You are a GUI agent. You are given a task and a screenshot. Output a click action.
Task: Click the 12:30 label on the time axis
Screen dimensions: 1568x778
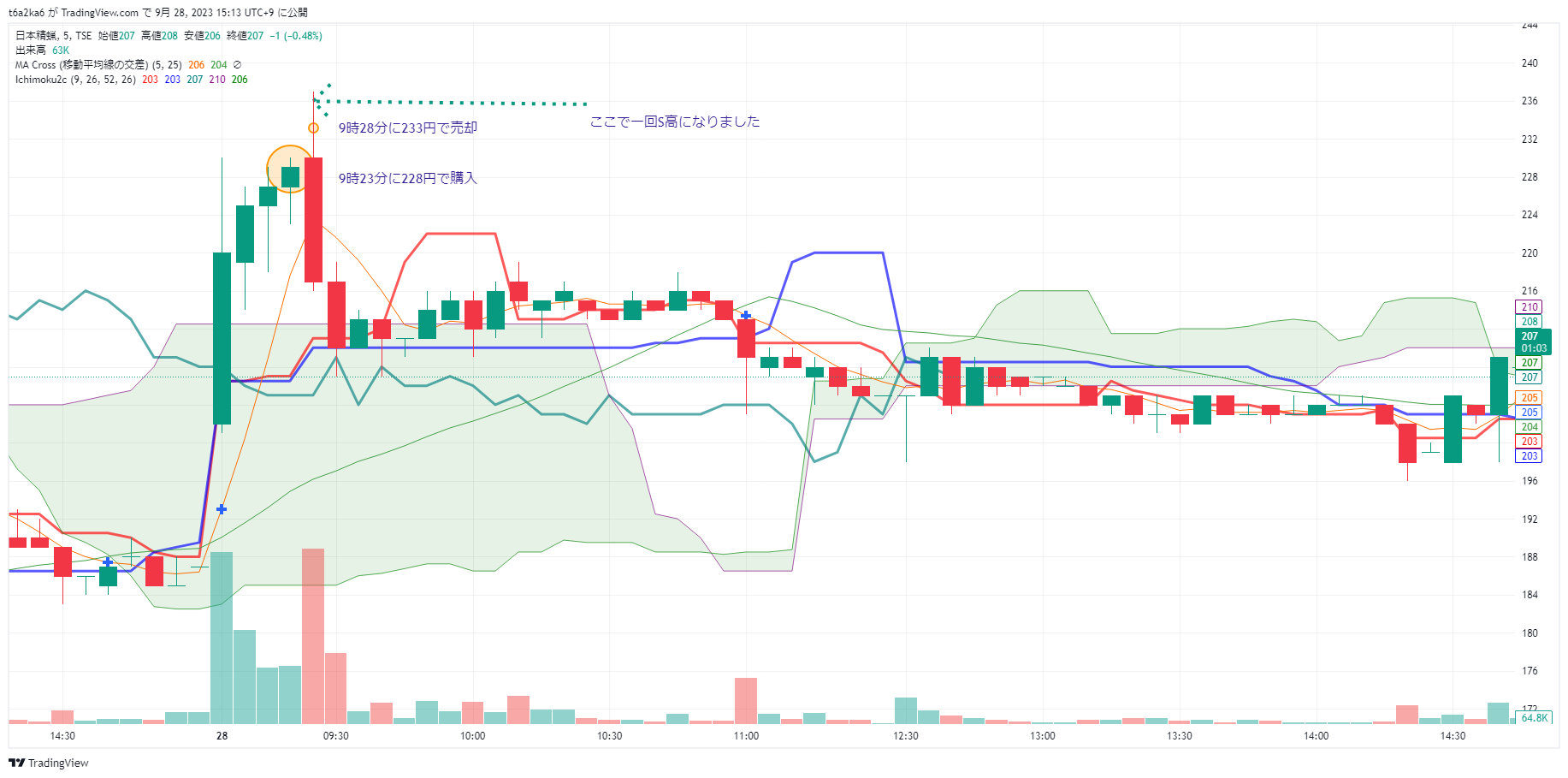[906, 736]
